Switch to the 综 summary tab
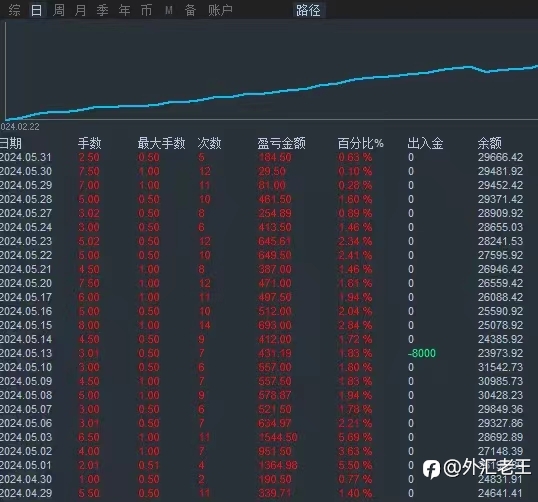Screen dimensions: 538x502 (14, 10)
